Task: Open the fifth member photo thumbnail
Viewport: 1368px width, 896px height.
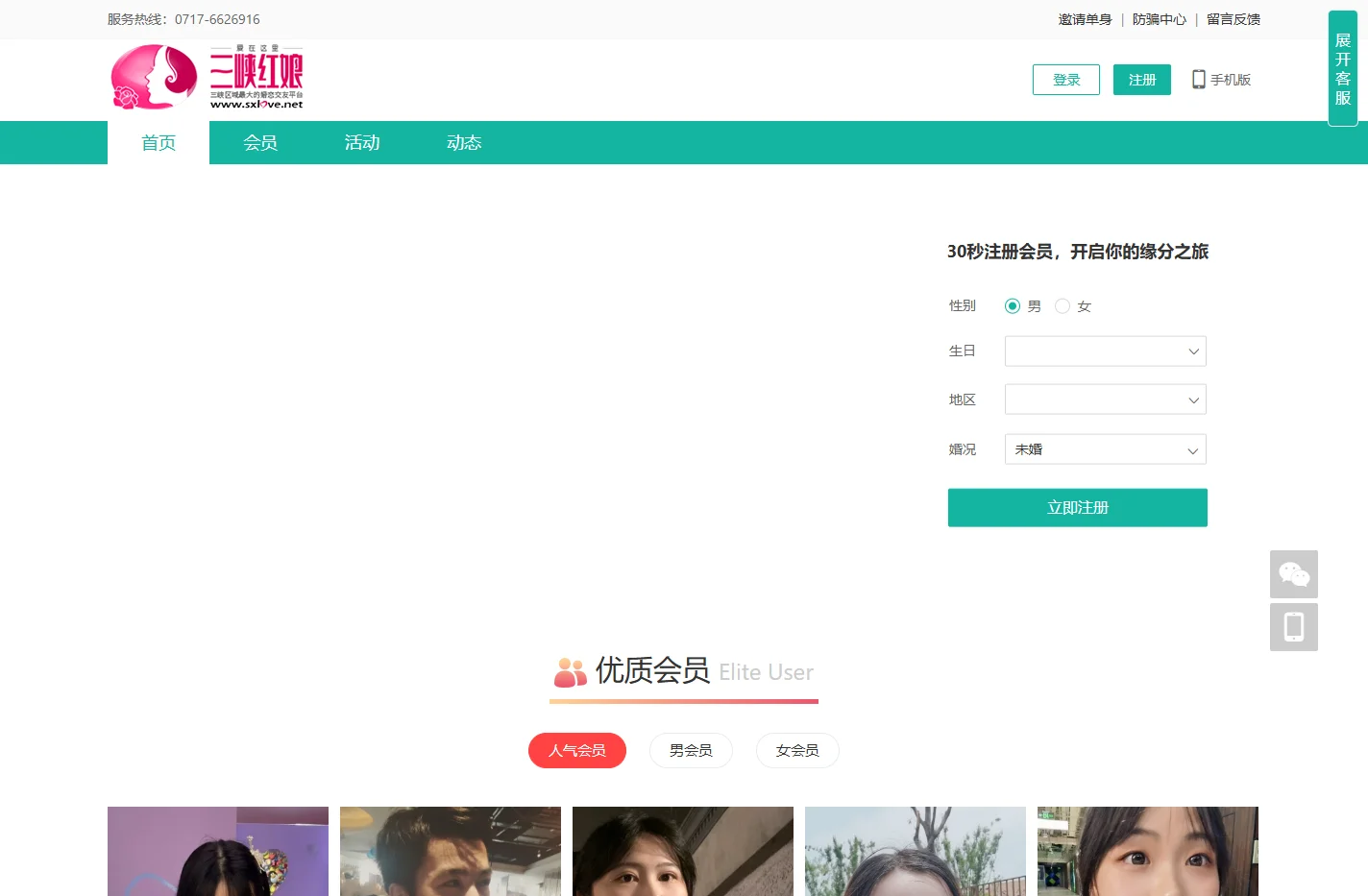Action: 1148,851
